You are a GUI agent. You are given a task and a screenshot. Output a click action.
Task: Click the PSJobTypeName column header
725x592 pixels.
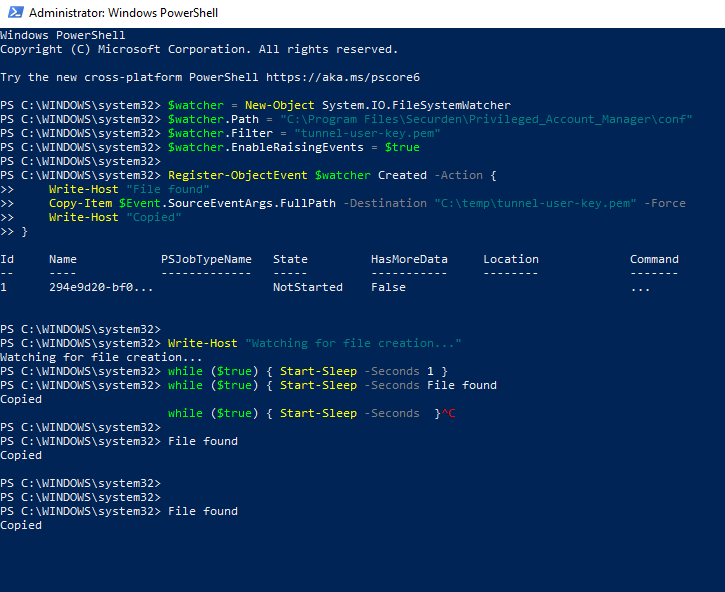point(206,259)
